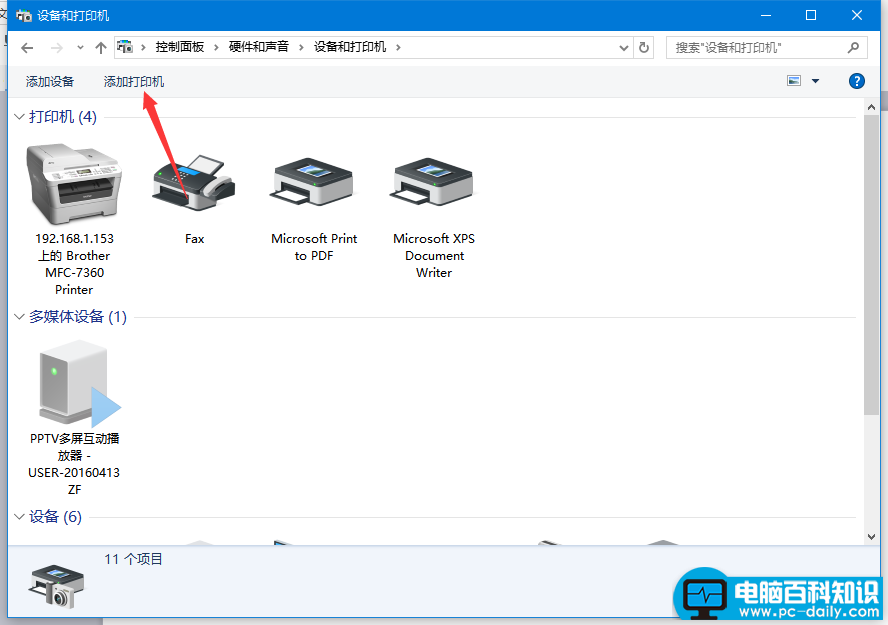Select the Microsoft XPS Document Writer
888x625 pixels.
pos(432,180)
